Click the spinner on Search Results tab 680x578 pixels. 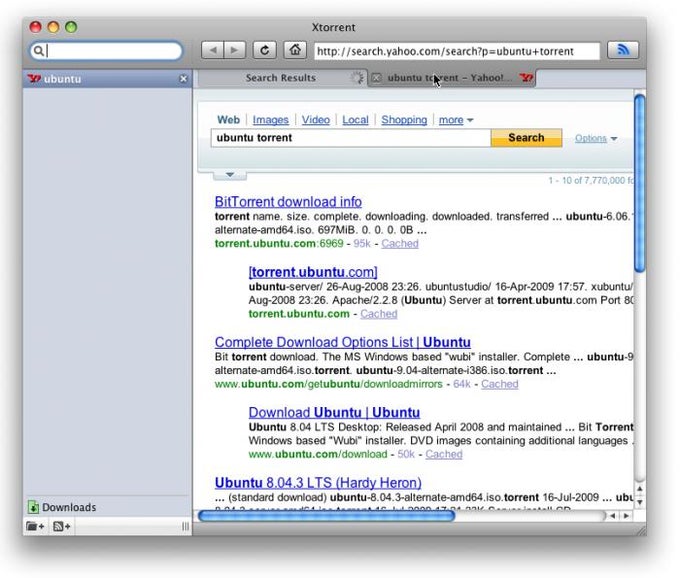(x=357, y=78)
